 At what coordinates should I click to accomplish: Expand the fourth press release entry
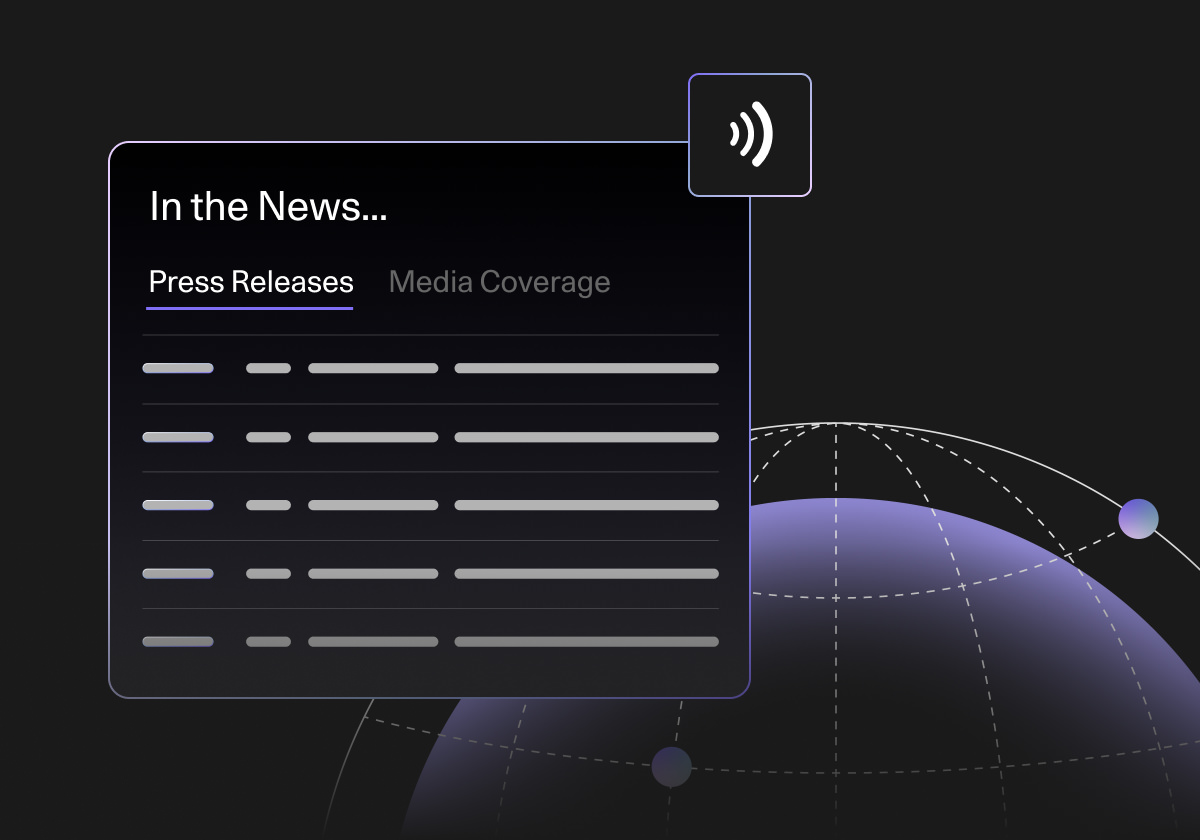pos(430,573)
